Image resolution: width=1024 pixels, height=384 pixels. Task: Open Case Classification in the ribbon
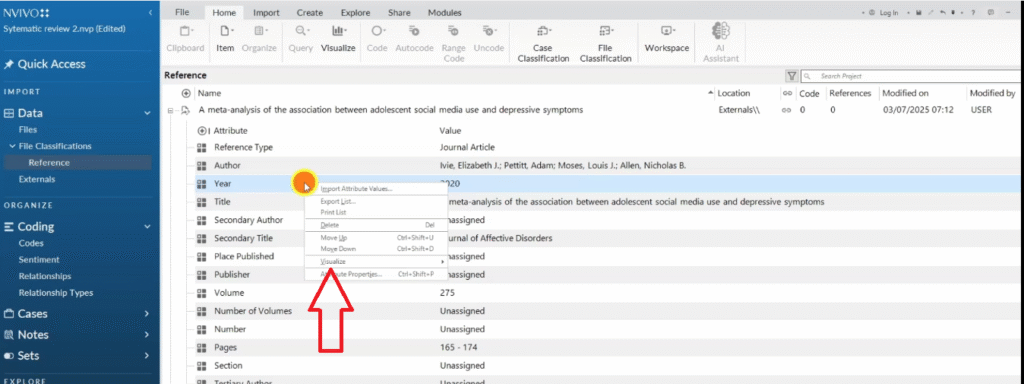543,43
